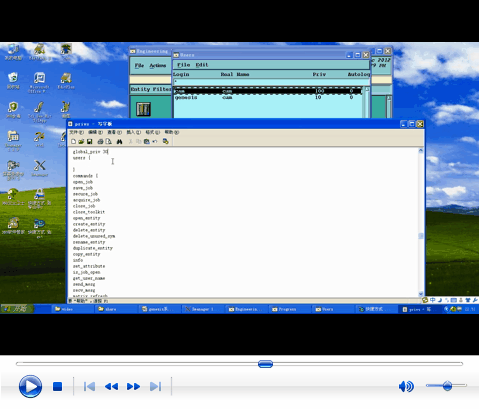Click the 360 shield icon on the desktop

click(x=13, y=110)
